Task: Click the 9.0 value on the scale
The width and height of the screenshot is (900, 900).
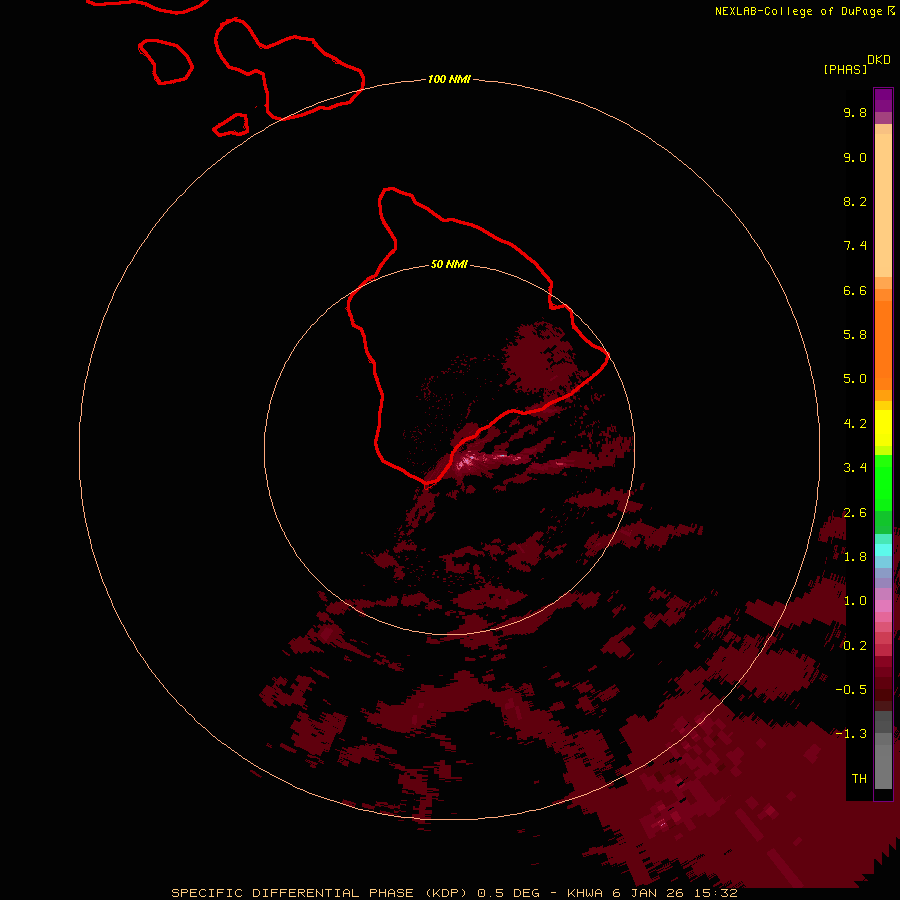Action: (x=855, y=157)
